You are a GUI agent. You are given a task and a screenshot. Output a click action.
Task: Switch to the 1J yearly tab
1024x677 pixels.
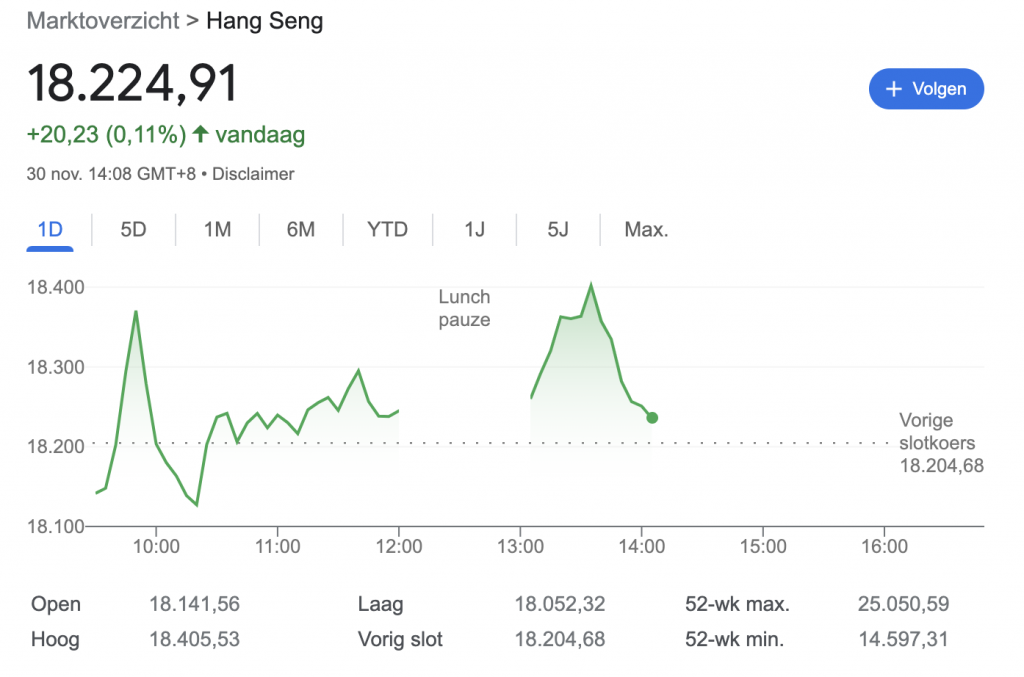474,229
